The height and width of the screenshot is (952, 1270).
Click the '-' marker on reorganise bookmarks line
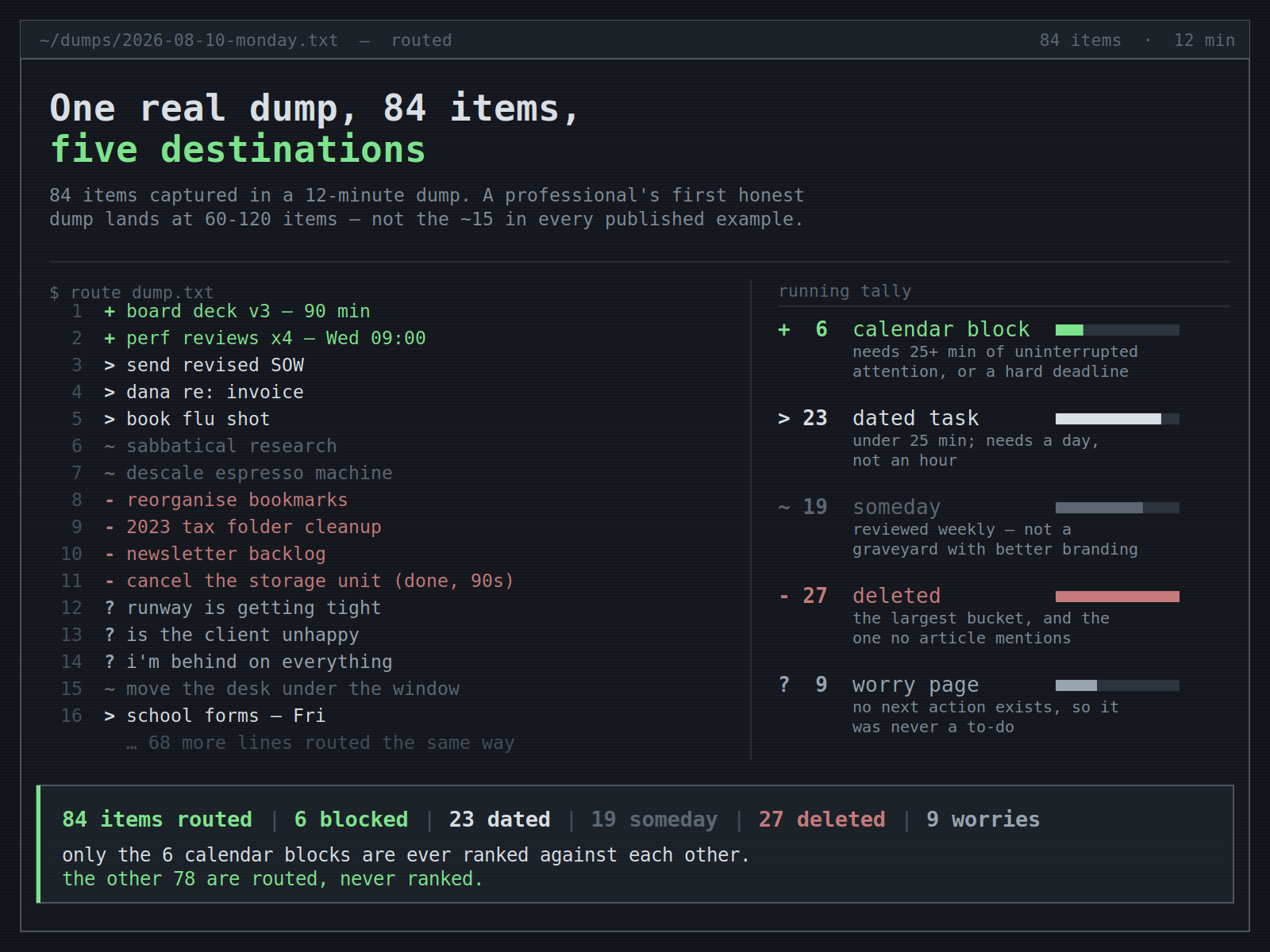110,500
